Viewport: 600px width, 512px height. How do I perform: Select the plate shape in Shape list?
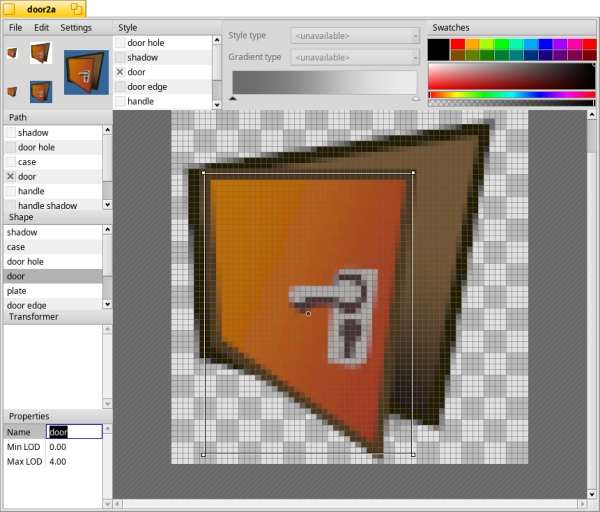tap(17, 291)
